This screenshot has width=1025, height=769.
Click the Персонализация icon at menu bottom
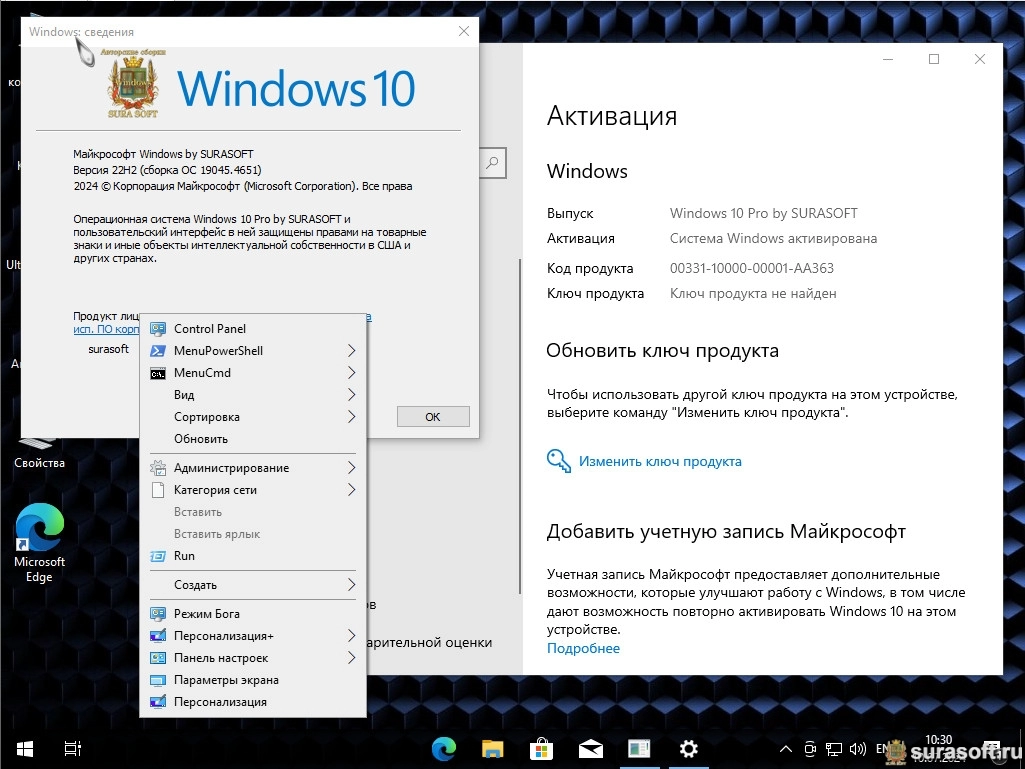[158, 702]
